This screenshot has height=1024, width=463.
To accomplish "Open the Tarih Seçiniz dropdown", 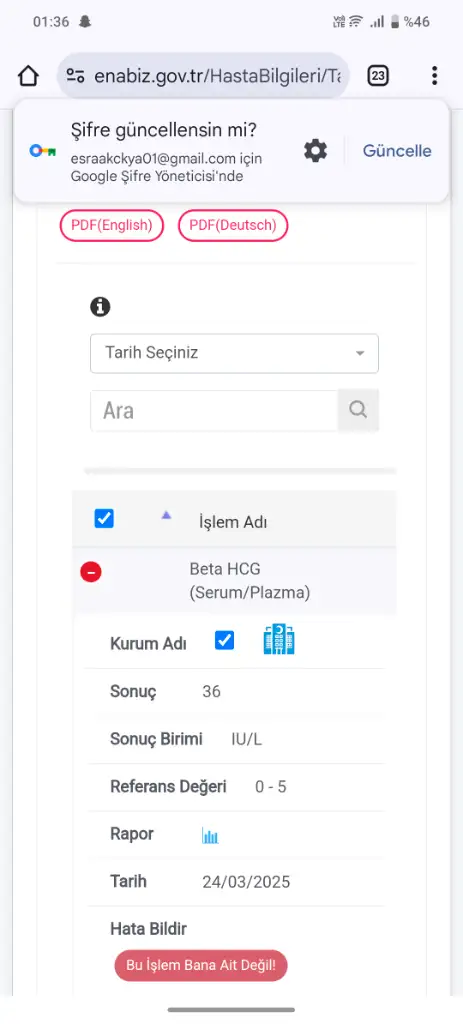I will pos(234,353).
